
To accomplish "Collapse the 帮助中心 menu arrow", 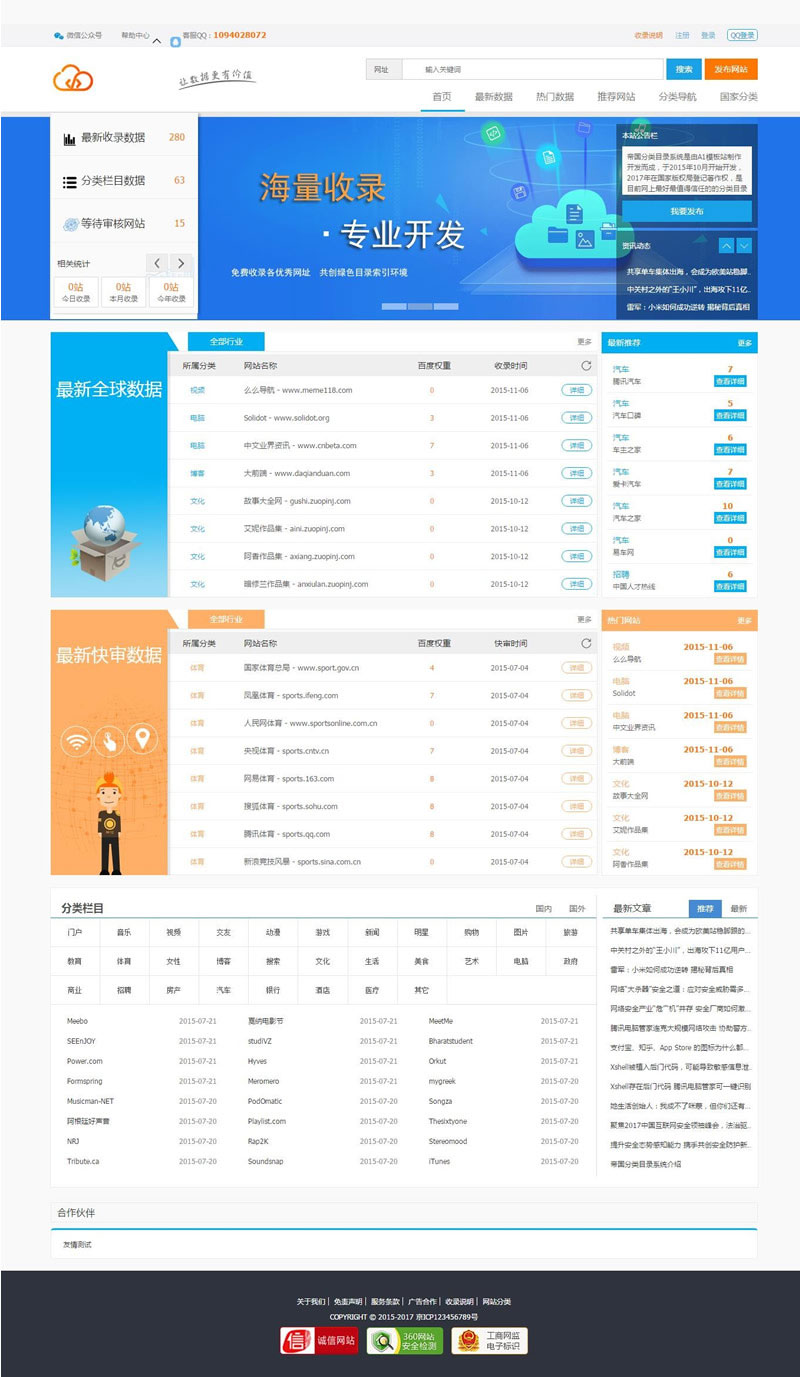I will pyautogui.click(x=156, y=39).
